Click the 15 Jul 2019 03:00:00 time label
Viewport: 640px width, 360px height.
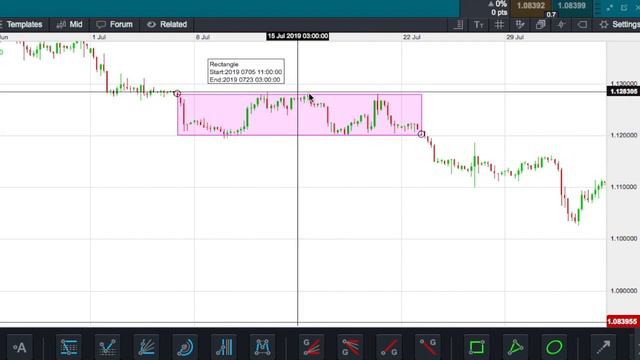tap(298, 36)
